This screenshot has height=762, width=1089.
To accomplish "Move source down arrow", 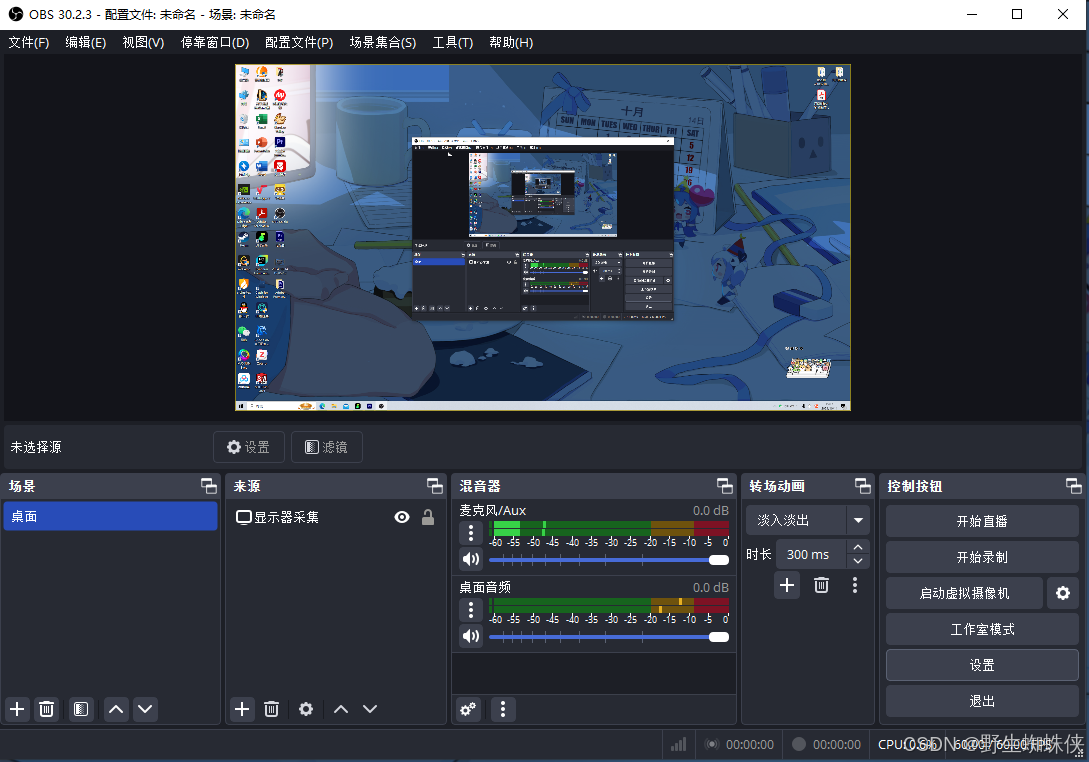I will 370,709.
